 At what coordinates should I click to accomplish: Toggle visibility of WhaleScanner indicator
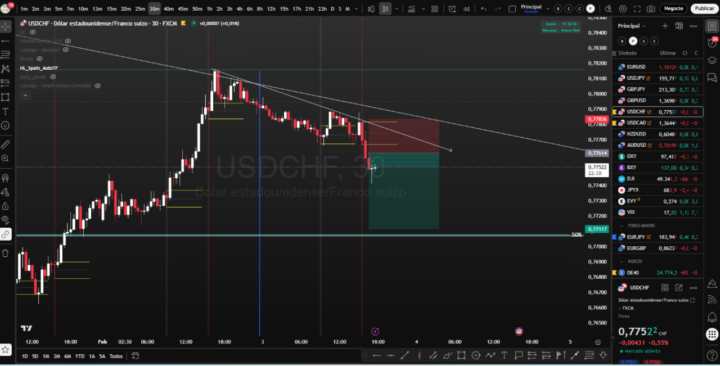coord(68,41)
